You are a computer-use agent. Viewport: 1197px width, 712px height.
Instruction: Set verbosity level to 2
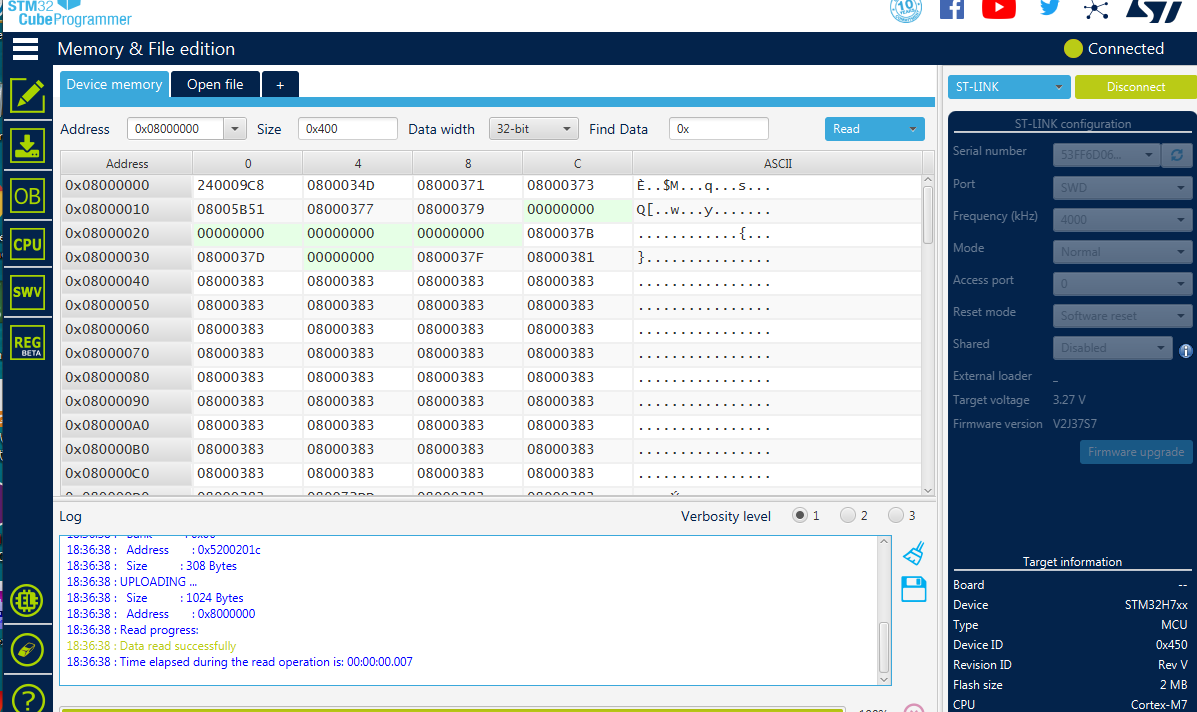[x=847, y=515]
